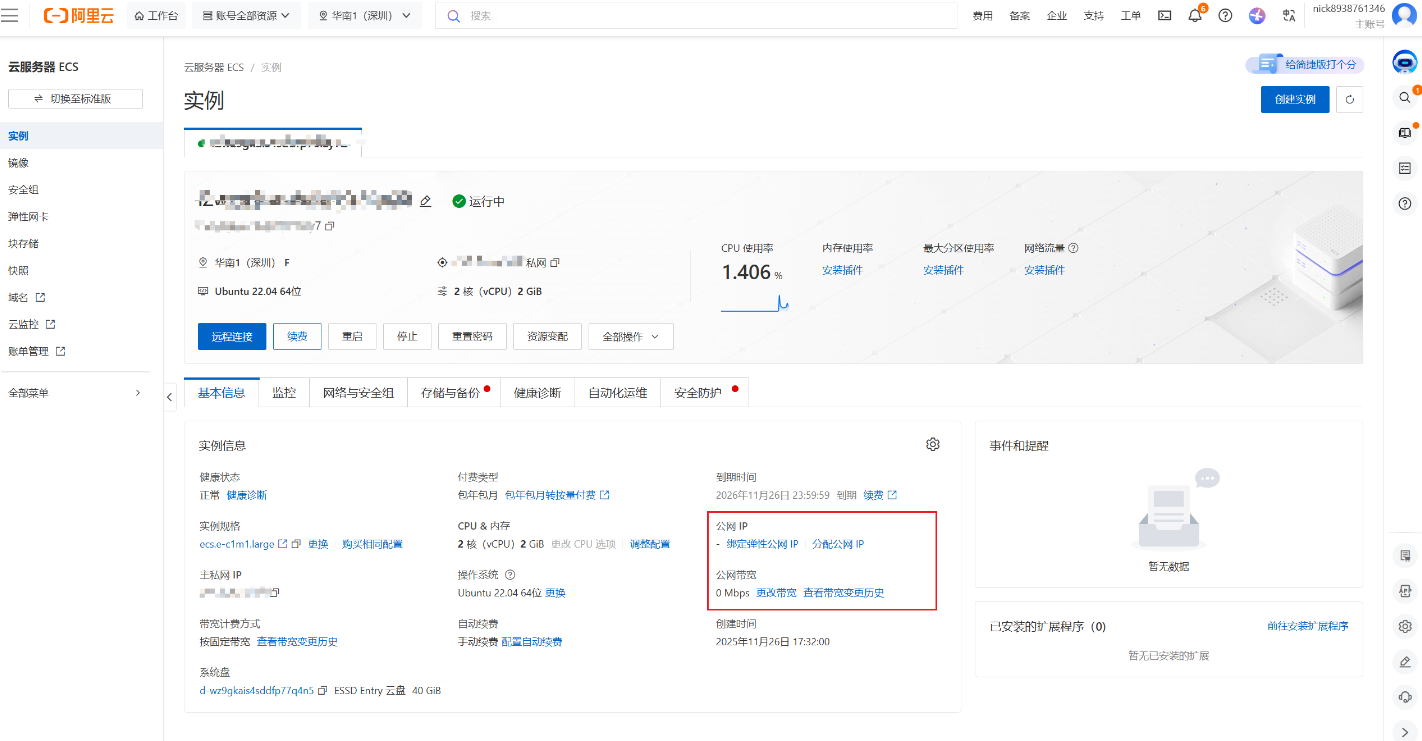Click 续费 button beside 远程连接
Screen dimensions: 1422x741
[297, 337]
